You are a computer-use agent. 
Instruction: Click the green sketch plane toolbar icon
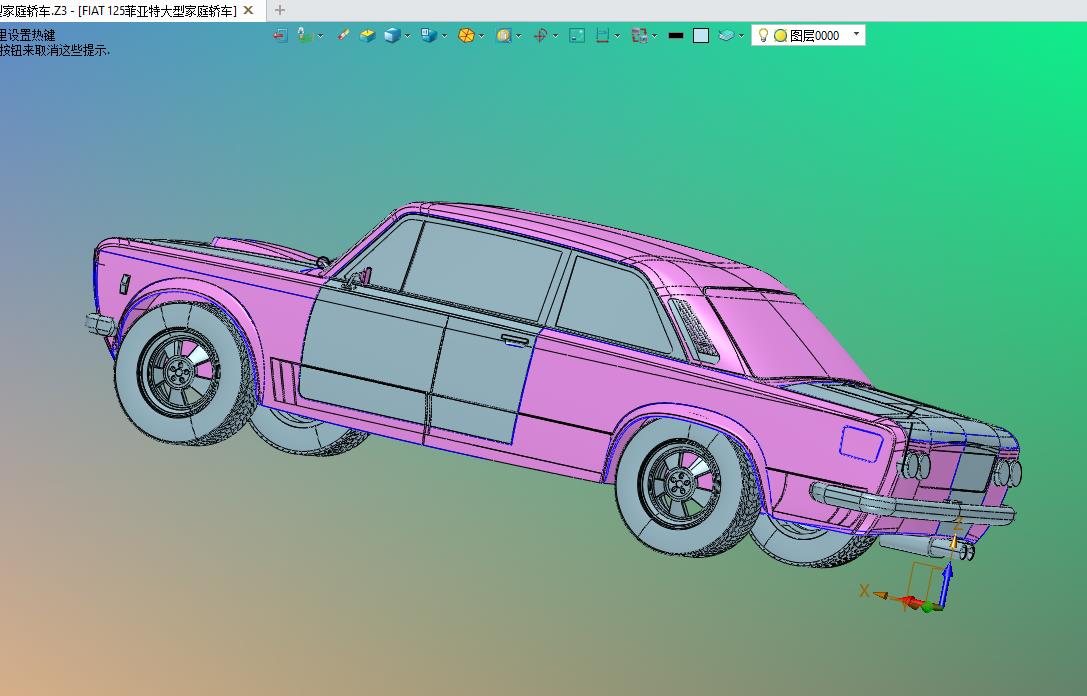304,35
